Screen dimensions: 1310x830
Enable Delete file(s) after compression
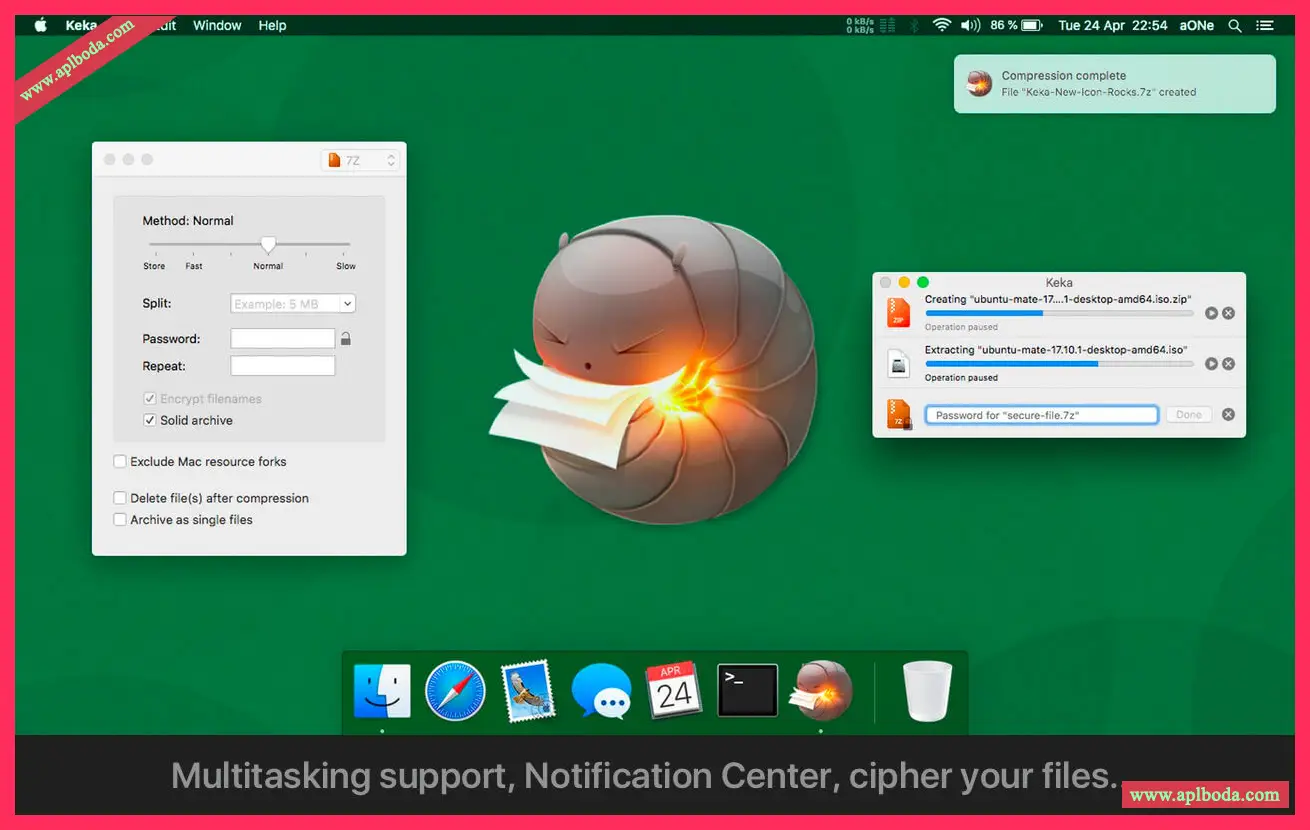pos(120,498)
